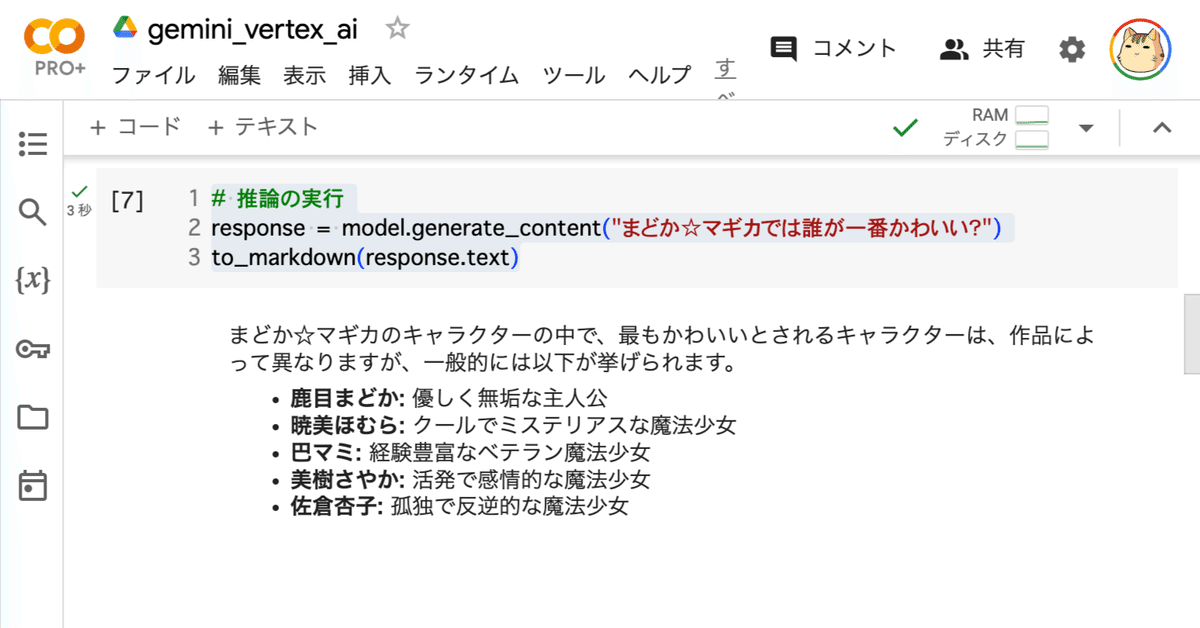Open the variables inspector panel

[x=33, y=281]
